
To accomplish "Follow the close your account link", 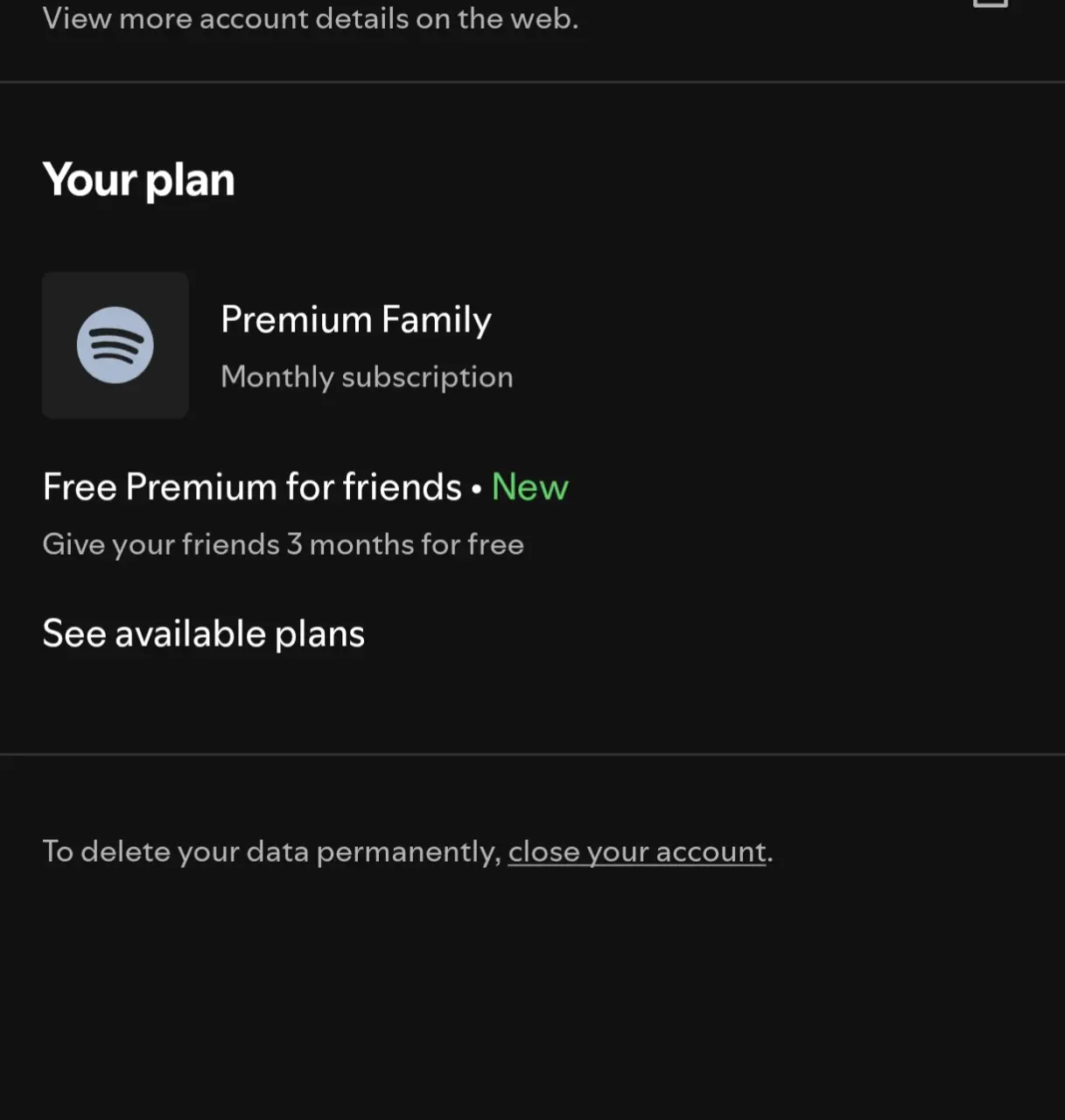I will point(637,851).
